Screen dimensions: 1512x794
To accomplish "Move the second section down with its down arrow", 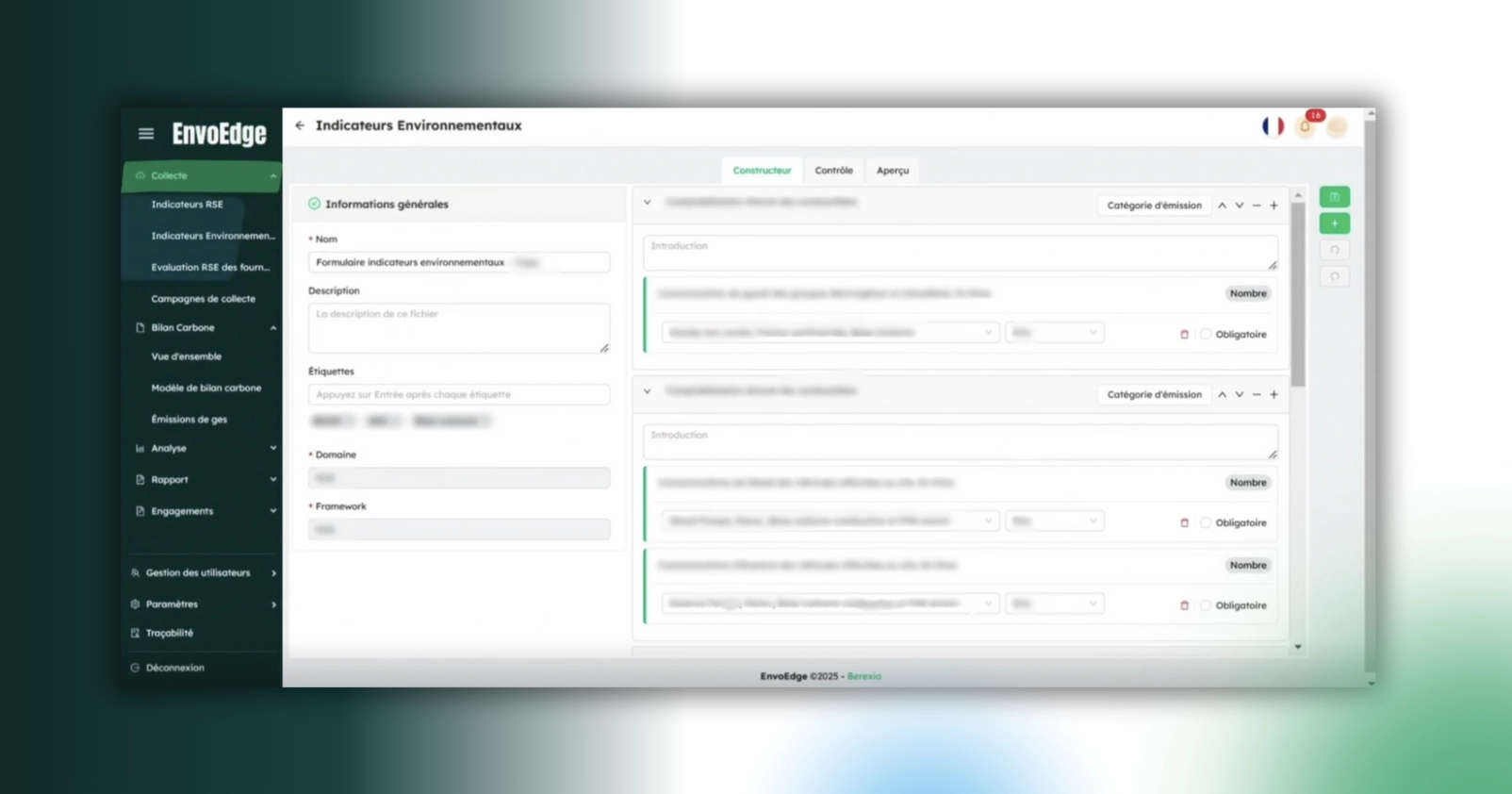I will (x=1240, y=395).
